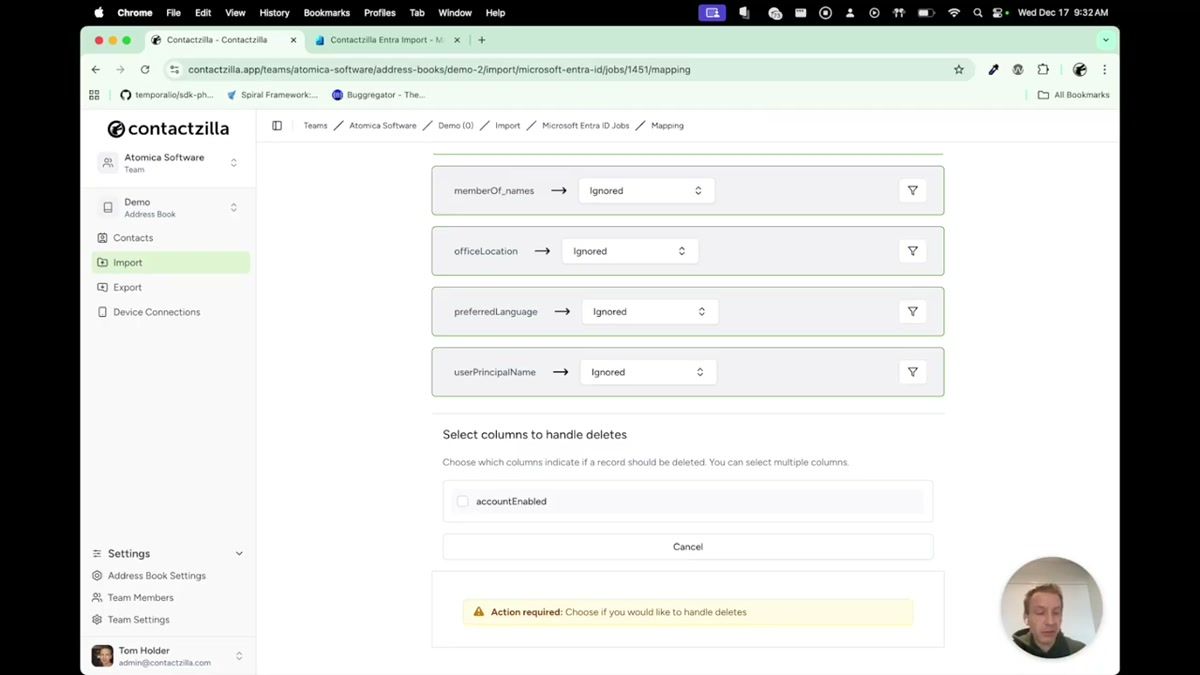Select the filter icon on the preferredLanguage row
1200x675 pixels.
pos(911,311)
